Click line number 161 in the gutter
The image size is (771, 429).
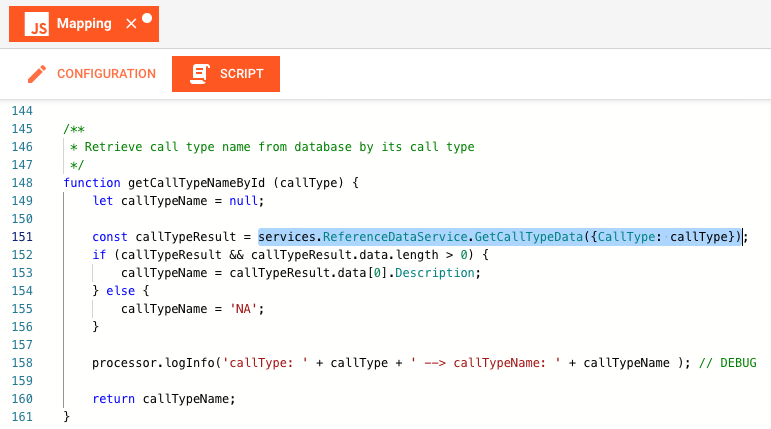coord(21,416)
